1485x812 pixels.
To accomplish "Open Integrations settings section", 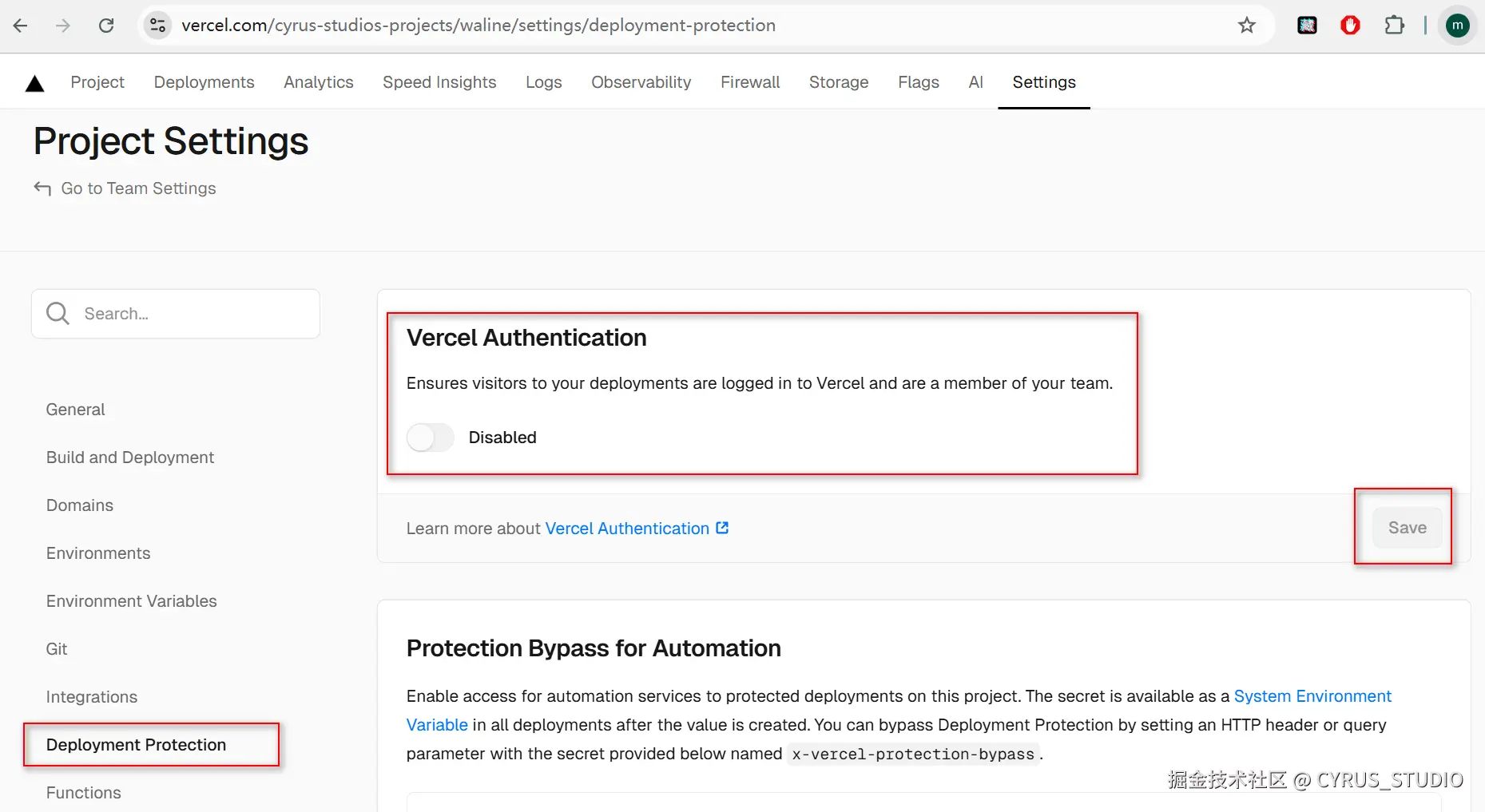I will (x=92, y=697).
